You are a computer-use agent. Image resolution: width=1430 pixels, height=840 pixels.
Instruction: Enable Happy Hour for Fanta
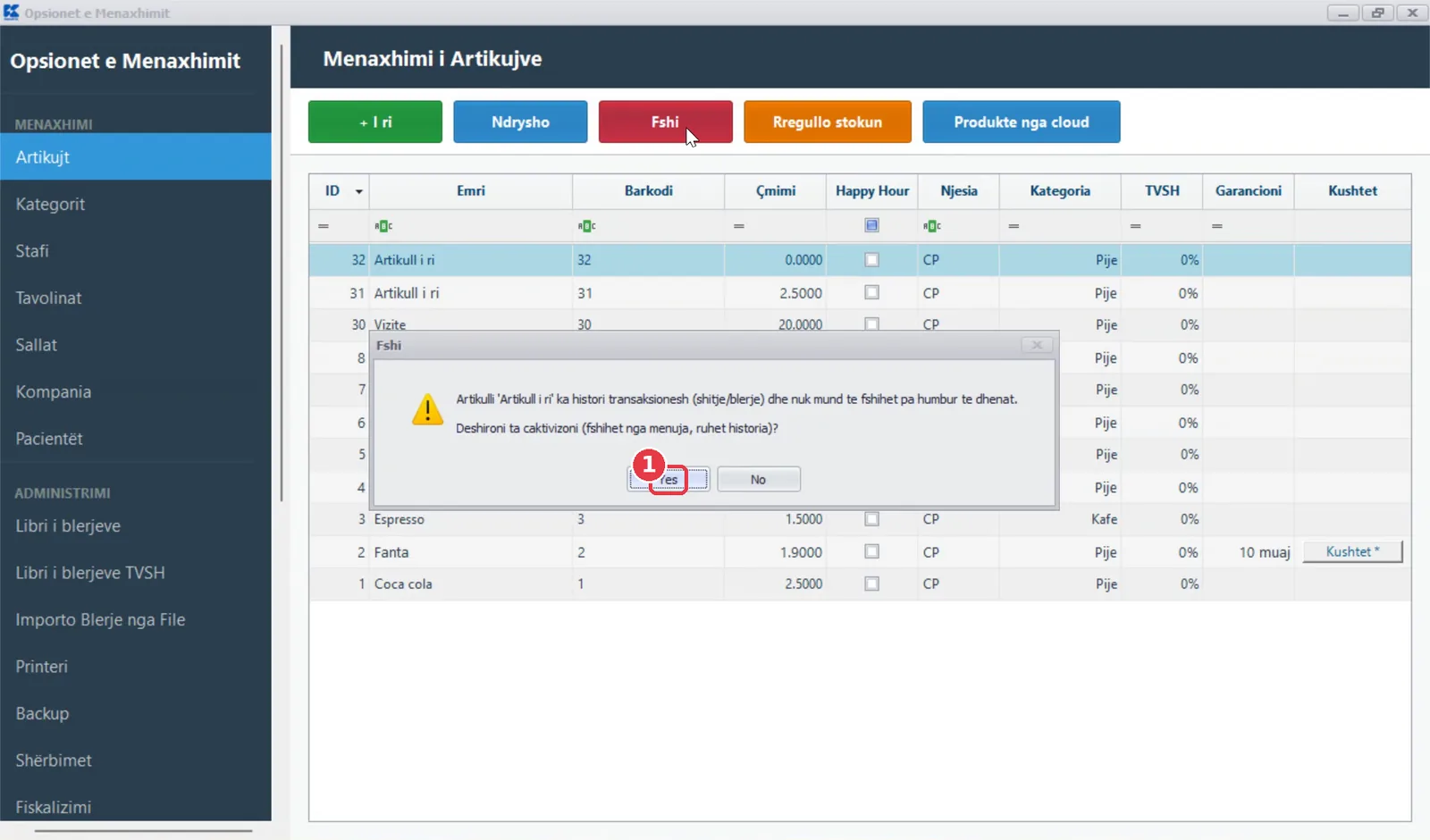tap(871, 552)
